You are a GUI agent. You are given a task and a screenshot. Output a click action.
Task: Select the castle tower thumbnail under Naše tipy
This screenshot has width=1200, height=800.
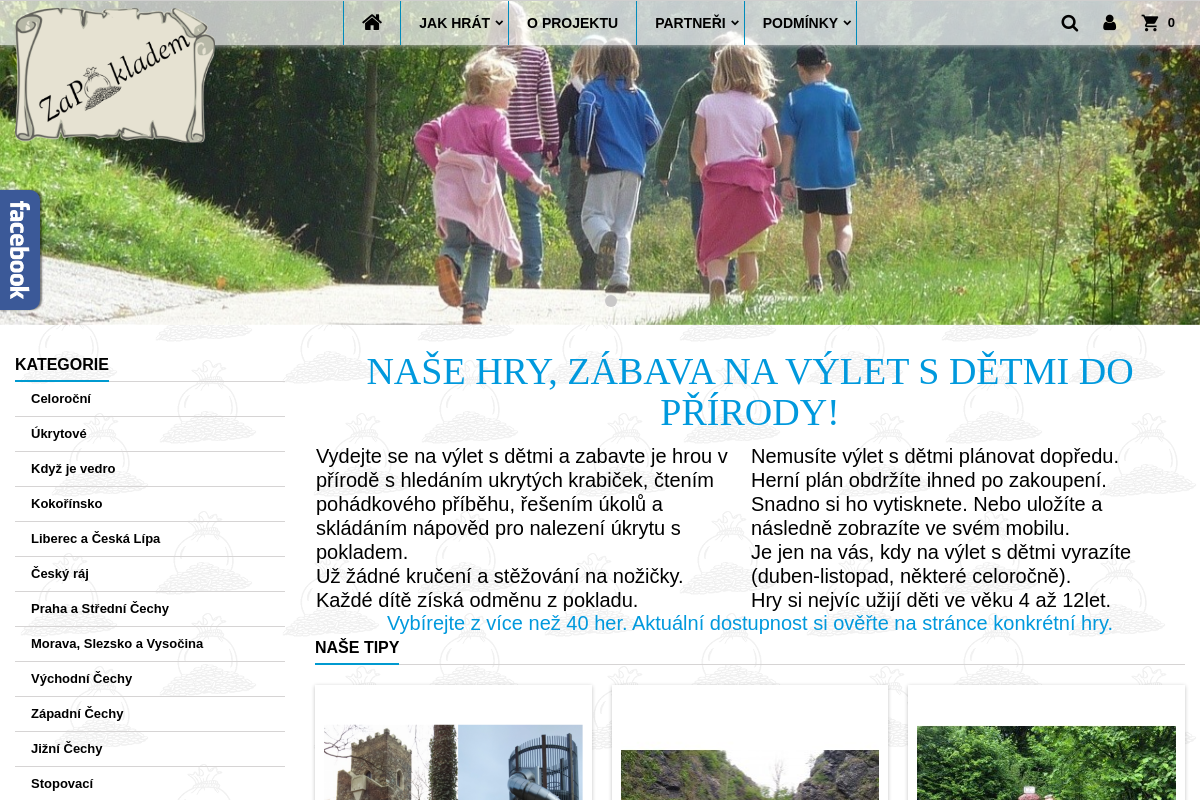pos(453,763)
